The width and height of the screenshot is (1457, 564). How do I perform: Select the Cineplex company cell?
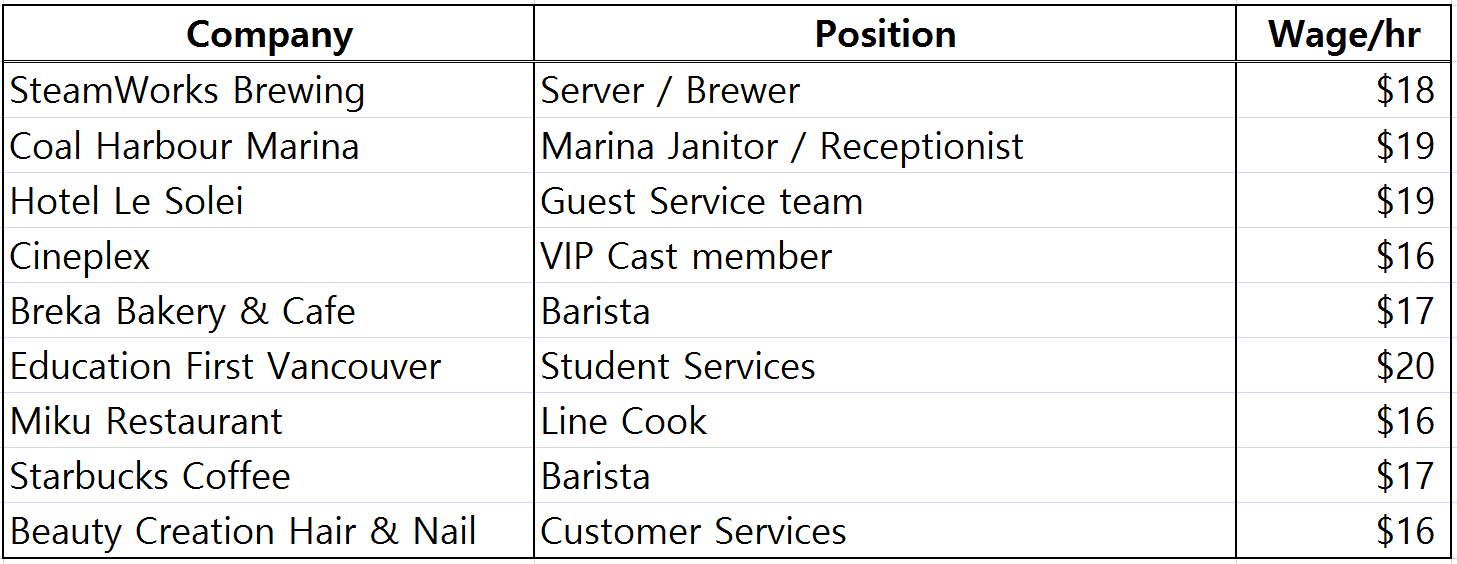click(x=269, y=256)
